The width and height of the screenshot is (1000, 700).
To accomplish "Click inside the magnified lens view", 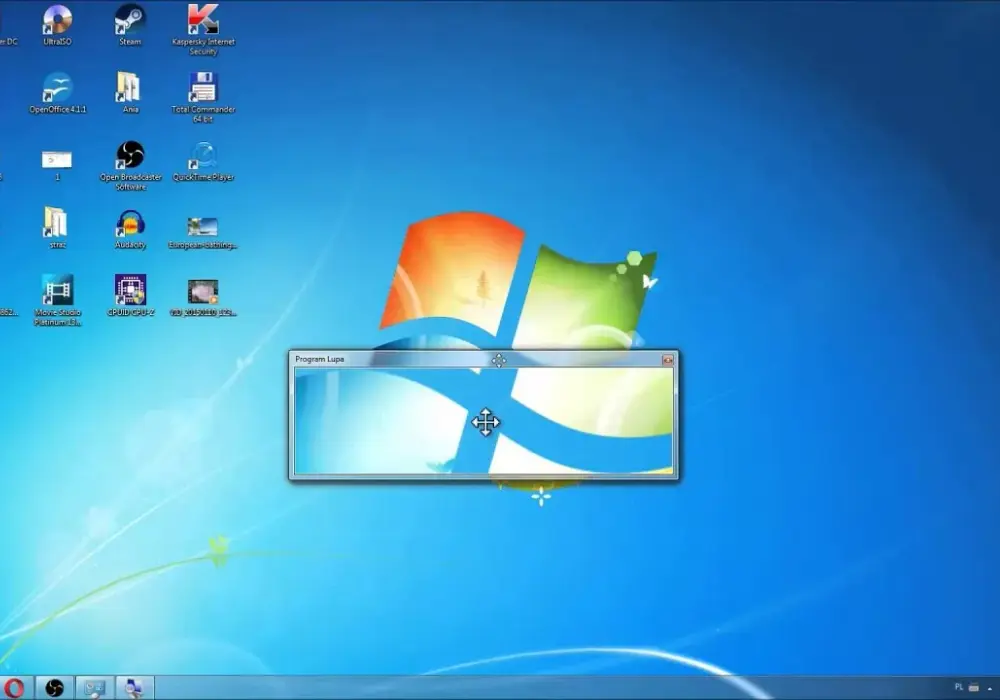I will 483,421.
